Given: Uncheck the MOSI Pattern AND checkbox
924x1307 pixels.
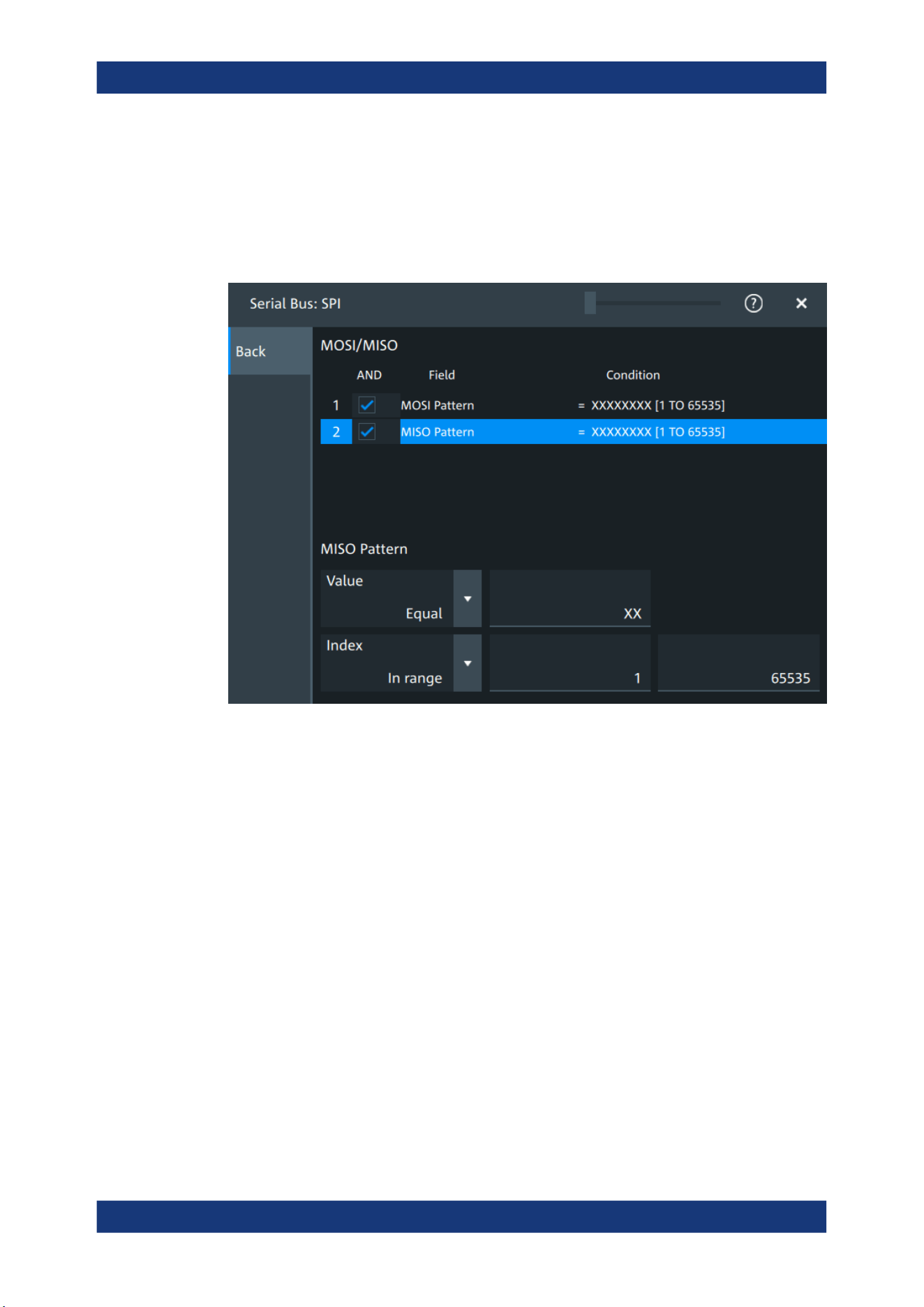Looking at the screenshot, I should pos(367,405).
